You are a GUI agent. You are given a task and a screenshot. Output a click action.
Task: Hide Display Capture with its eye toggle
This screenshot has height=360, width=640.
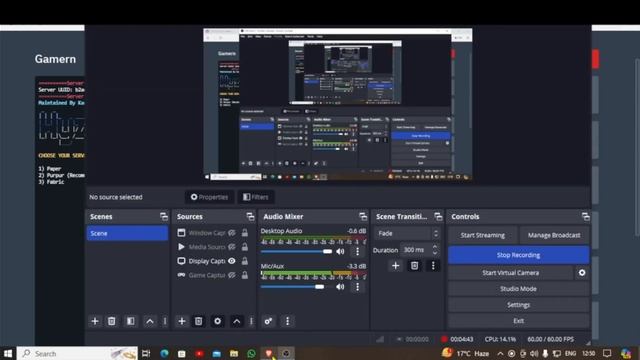tap(231, 261)
